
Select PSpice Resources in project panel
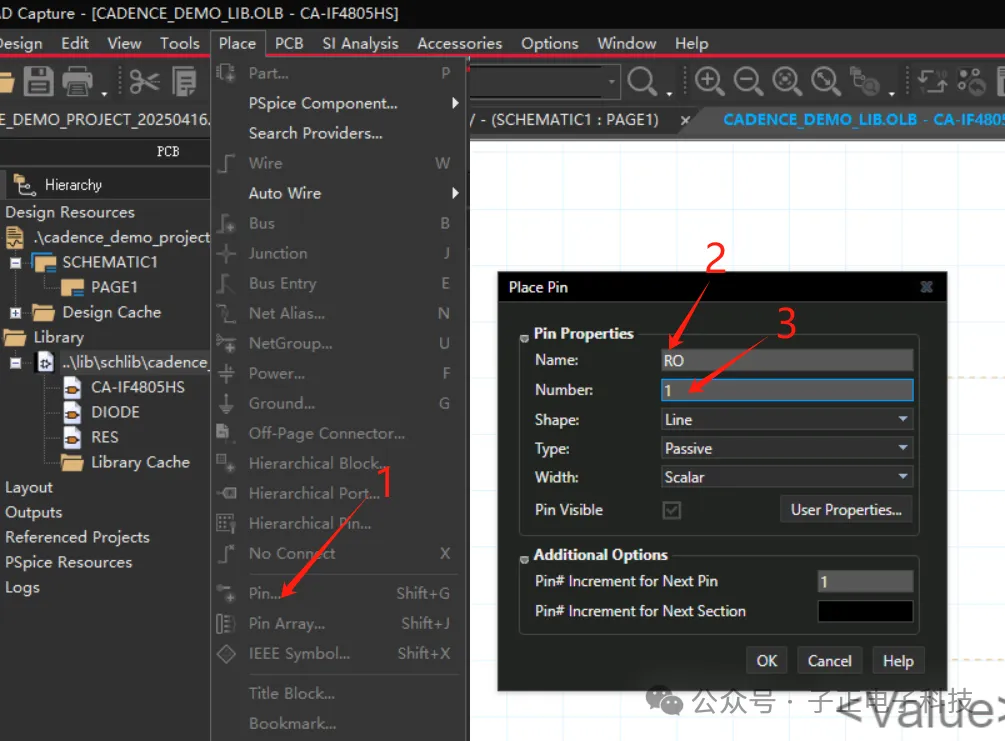coord(69,562)
